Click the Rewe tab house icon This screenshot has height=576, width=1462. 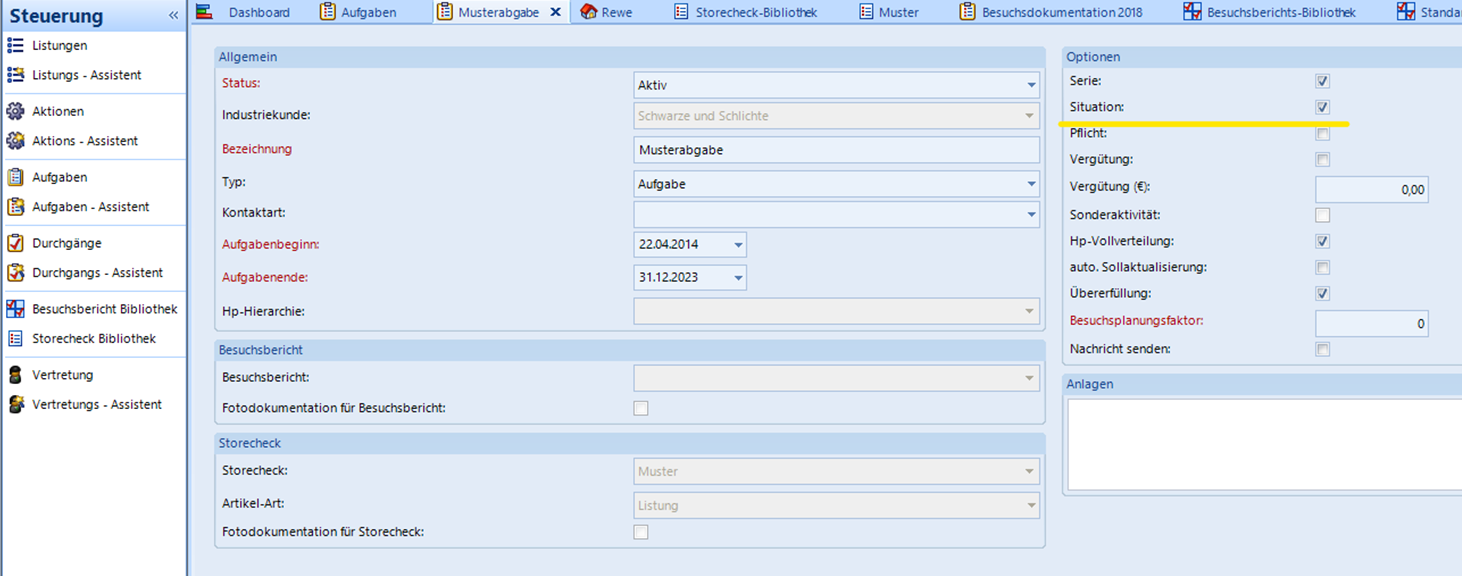(589, 12)
